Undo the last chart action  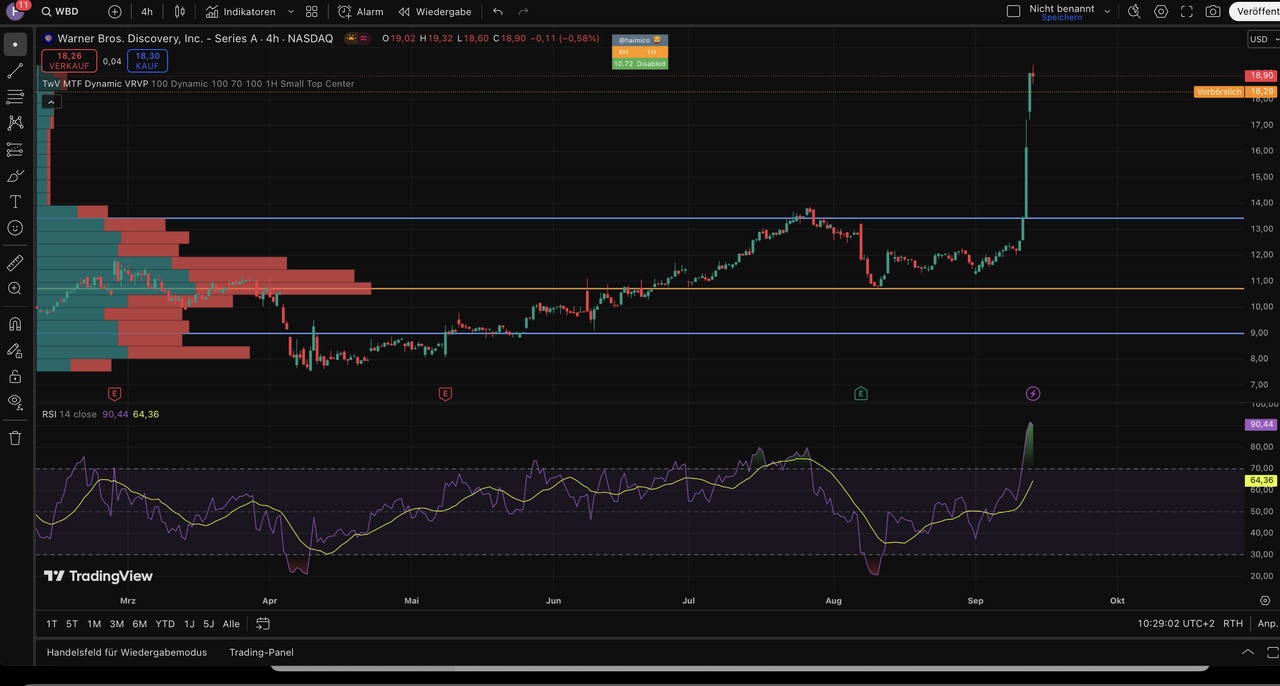click(498, 12)
